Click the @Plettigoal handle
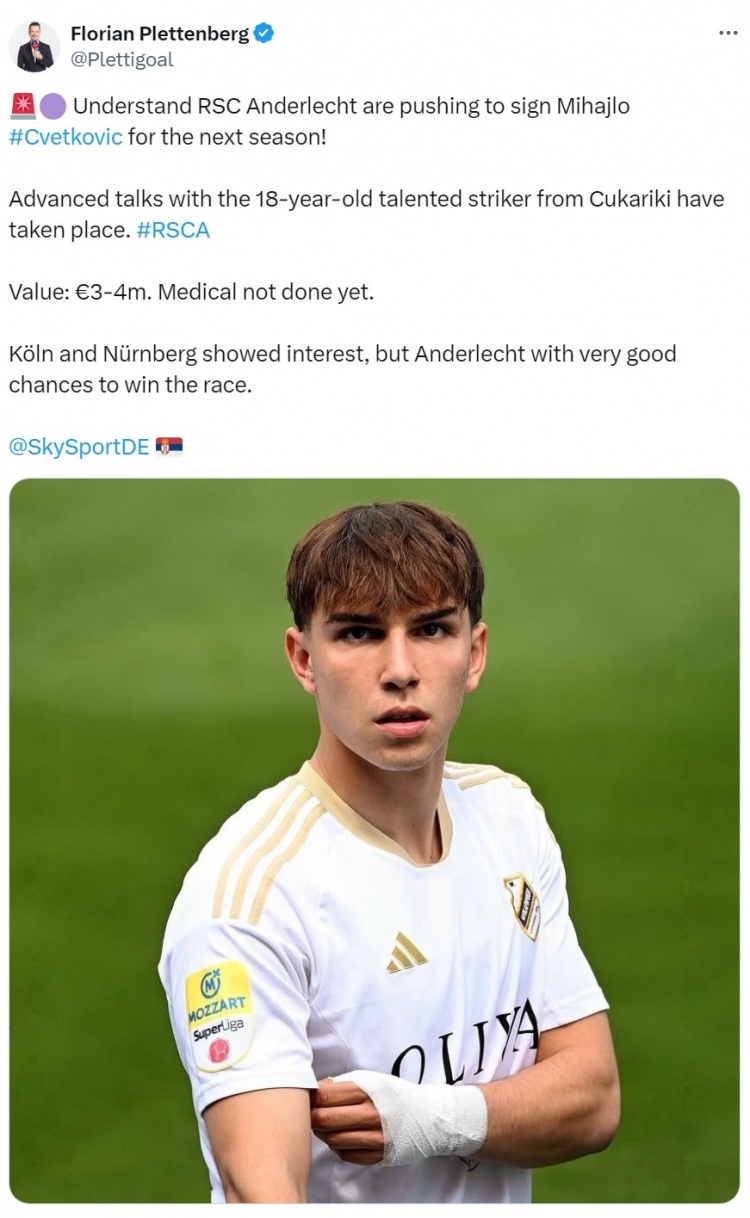This screenshot has width=750, height=1218. 121,59
